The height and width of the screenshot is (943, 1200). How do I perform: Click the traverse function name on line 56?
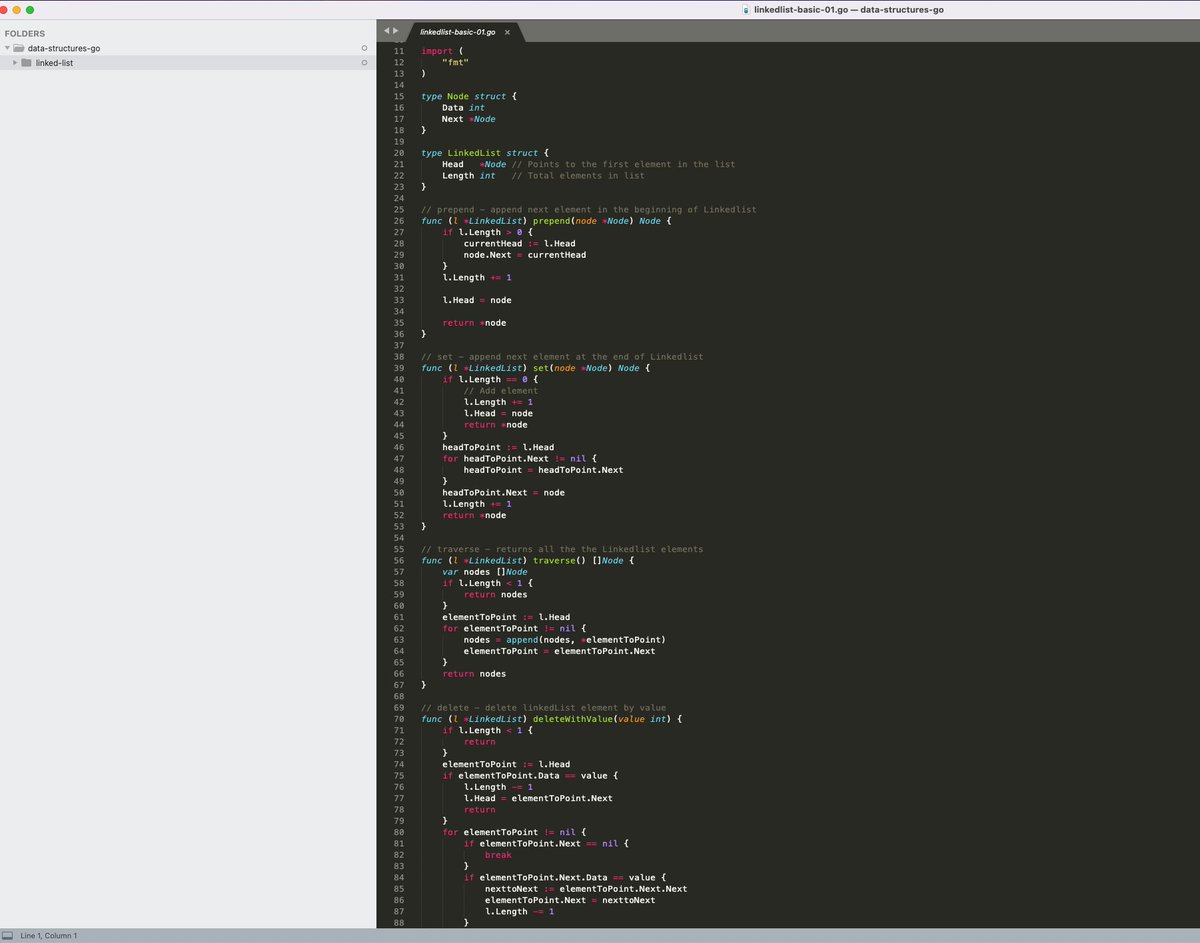(x=552, y=560)
